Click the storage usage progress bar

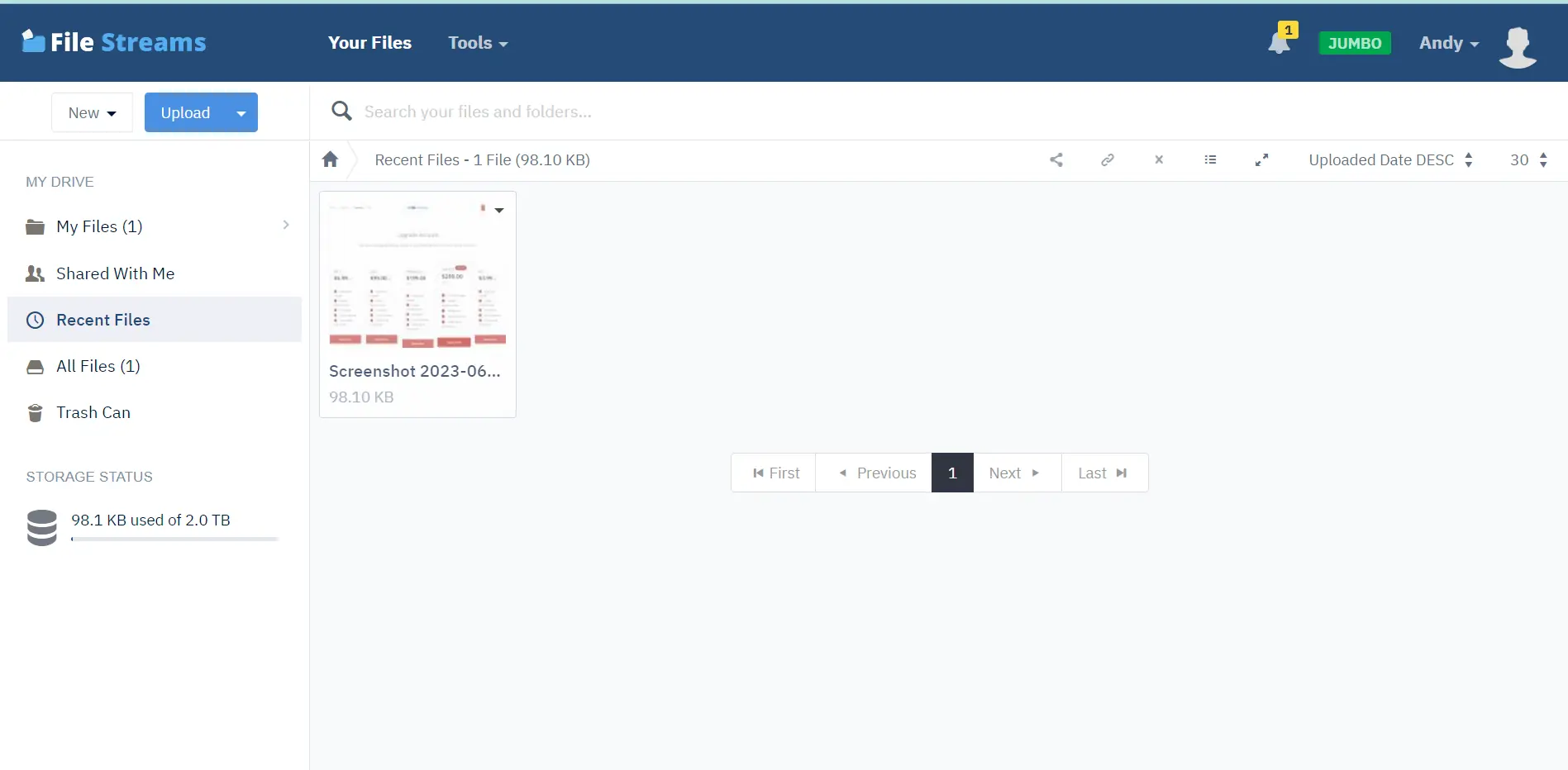174,539
